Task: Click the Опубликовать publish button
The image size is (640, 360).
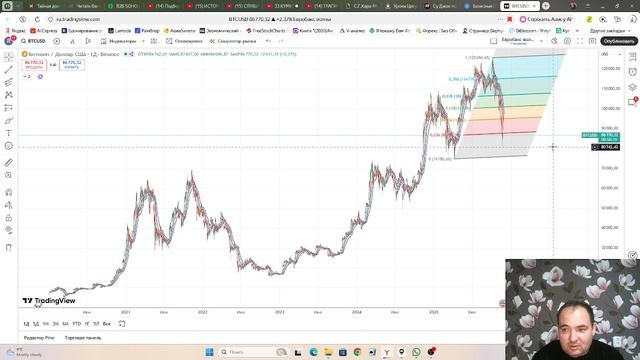Action: point(619,41)
